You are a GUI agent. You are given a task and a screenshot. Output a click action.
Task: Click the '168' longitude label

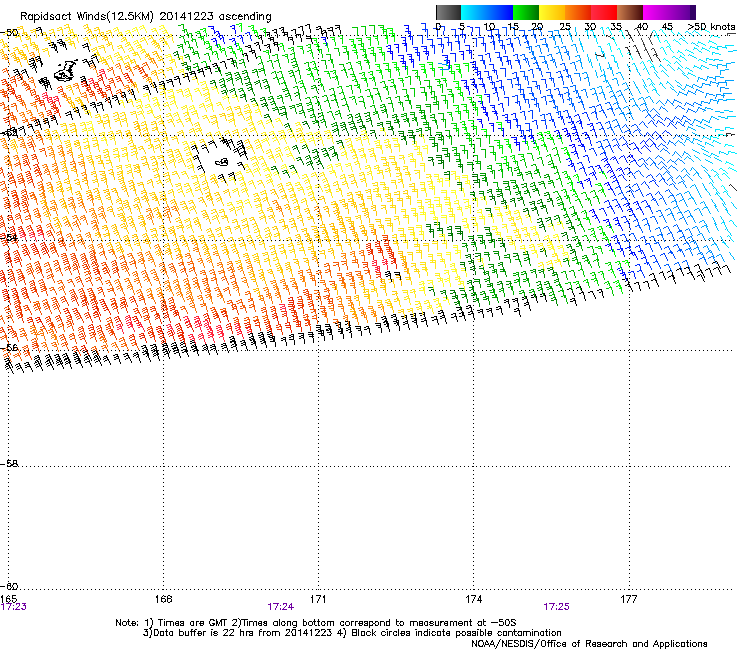coord(164,599)
